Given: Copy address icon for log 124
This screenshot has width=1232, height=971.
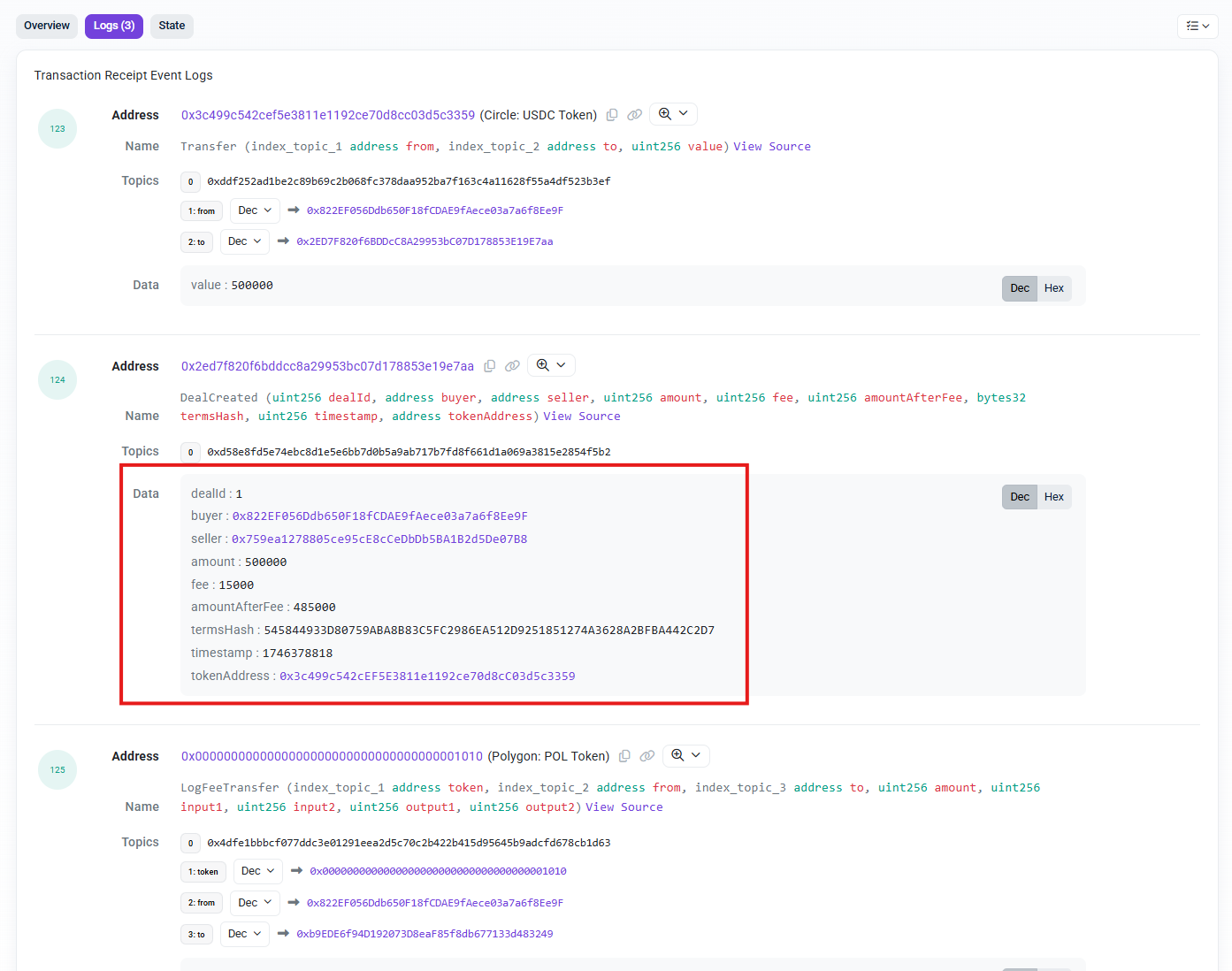Looking at the screenshot, I should coord(489,366).
